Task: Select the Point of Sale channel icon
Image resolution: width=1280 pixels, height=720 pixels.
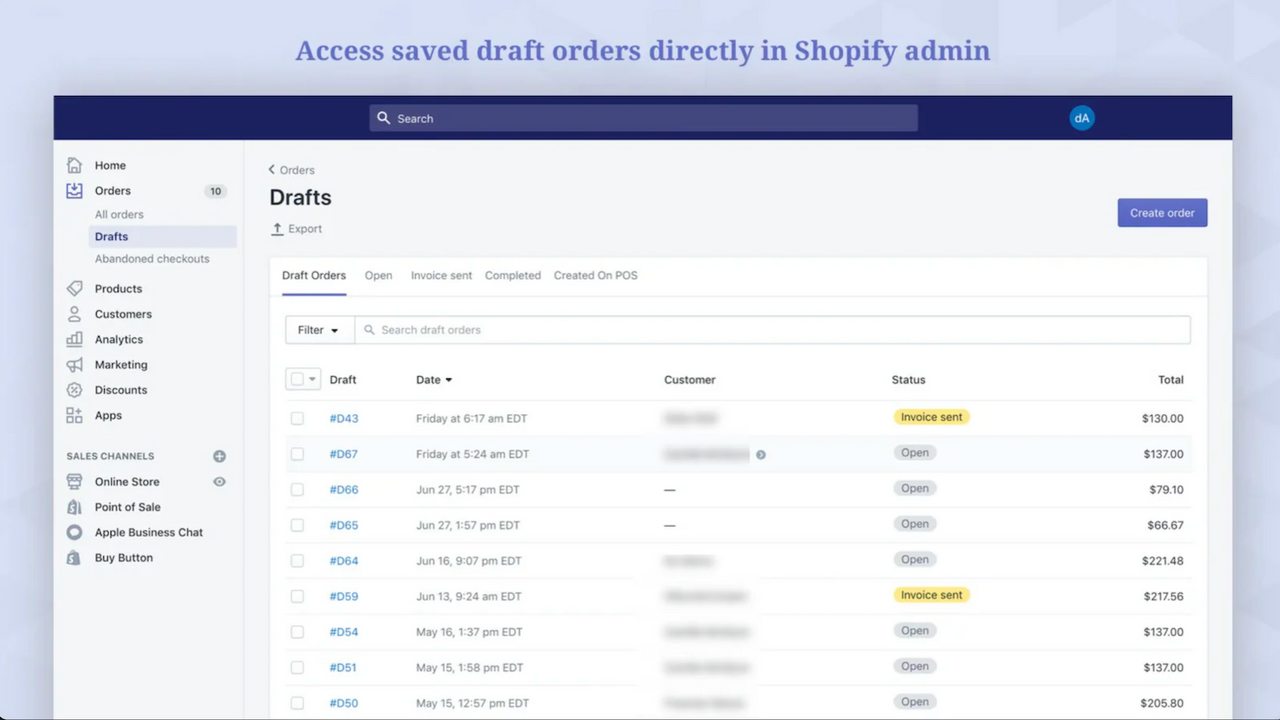Action: 74,507
